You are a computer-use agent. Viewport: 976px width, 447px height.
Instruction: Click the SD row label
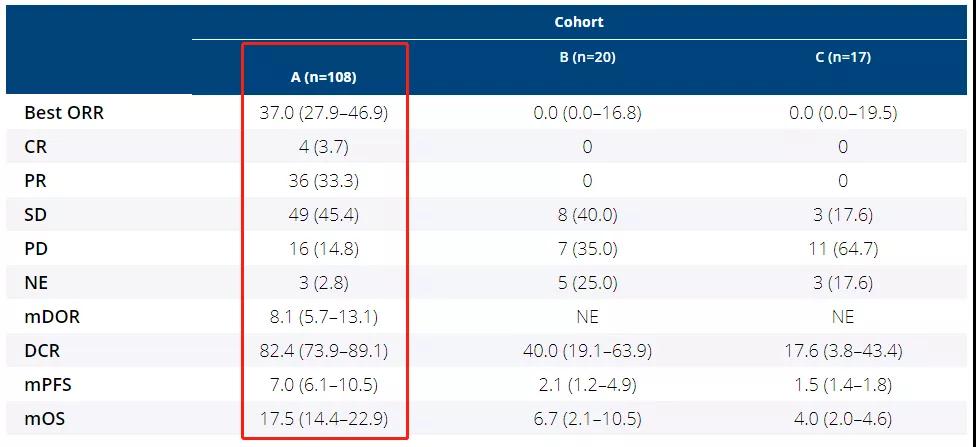pyautogui.click(x=36, y=215)
